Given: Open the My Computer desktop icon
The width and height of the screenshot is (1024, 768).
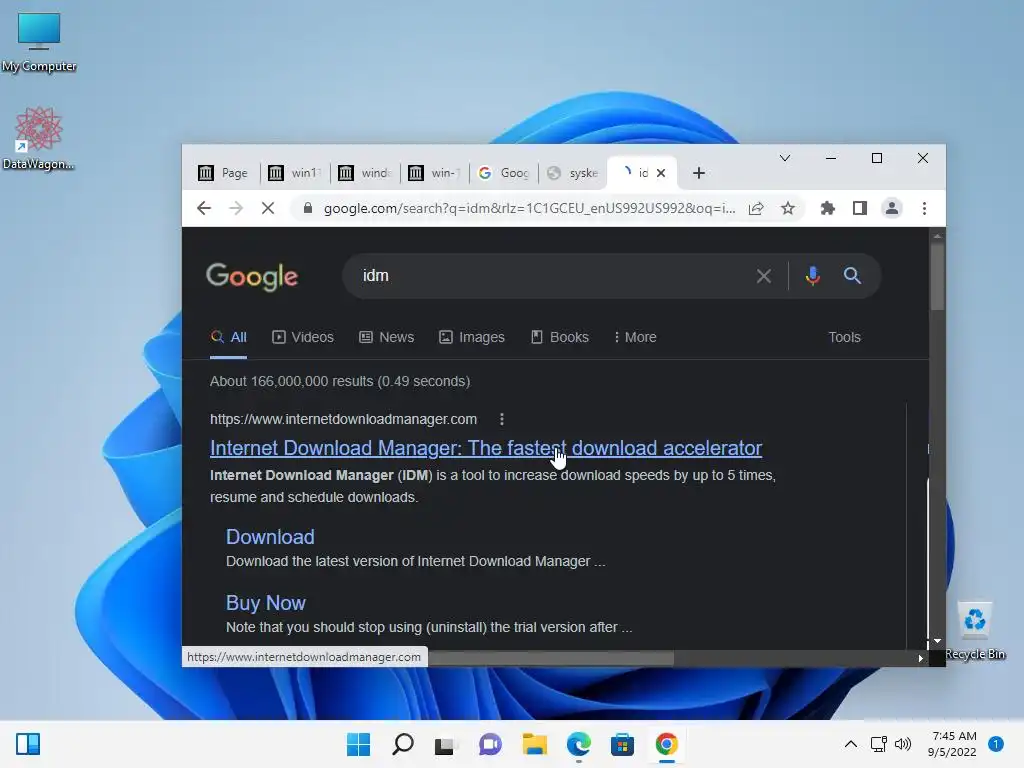Looking at the screenshot, I should (x=39, y=42).
